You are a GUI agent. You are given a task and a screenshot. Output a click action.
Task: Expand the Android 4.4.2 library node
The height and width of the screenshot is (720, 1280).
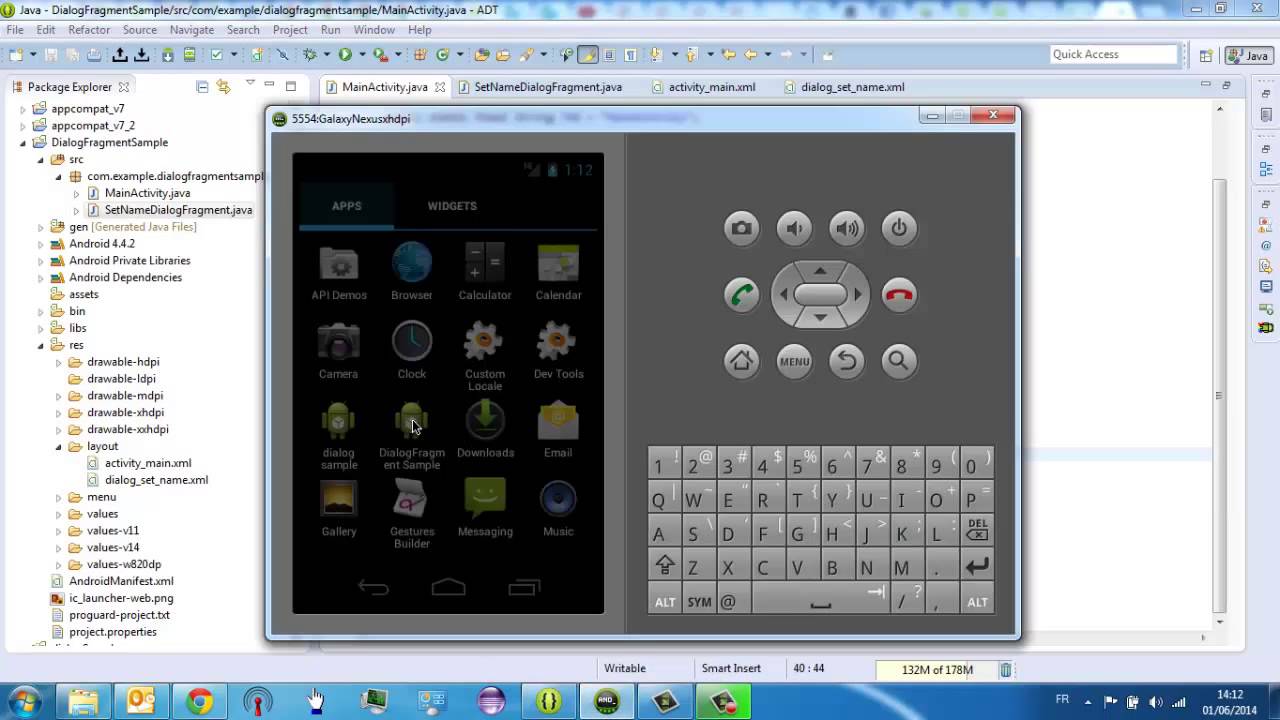pos(41,244)
